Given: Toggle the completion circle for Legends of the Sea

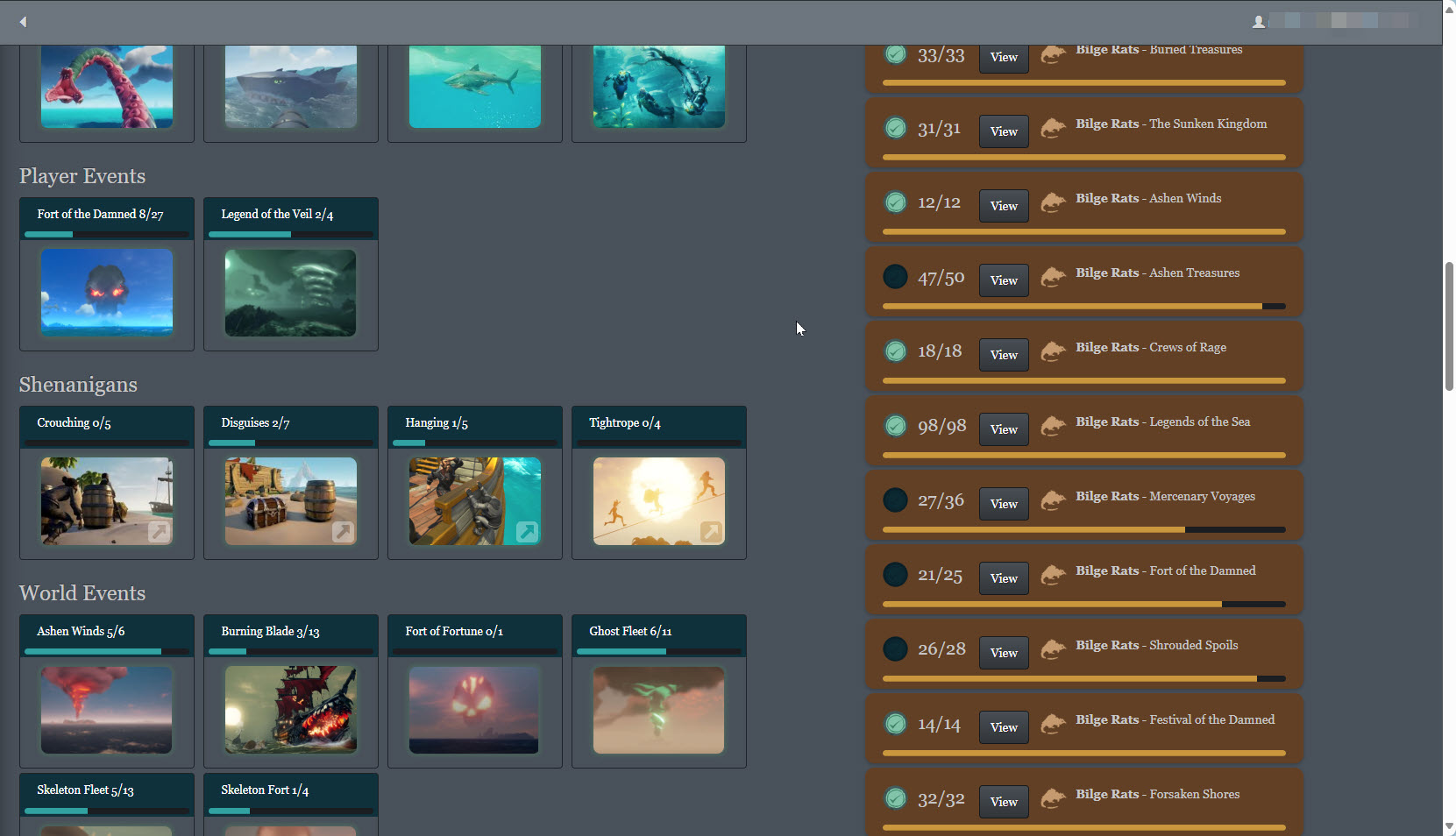Looking at the screenshot, I should (895, 426).
